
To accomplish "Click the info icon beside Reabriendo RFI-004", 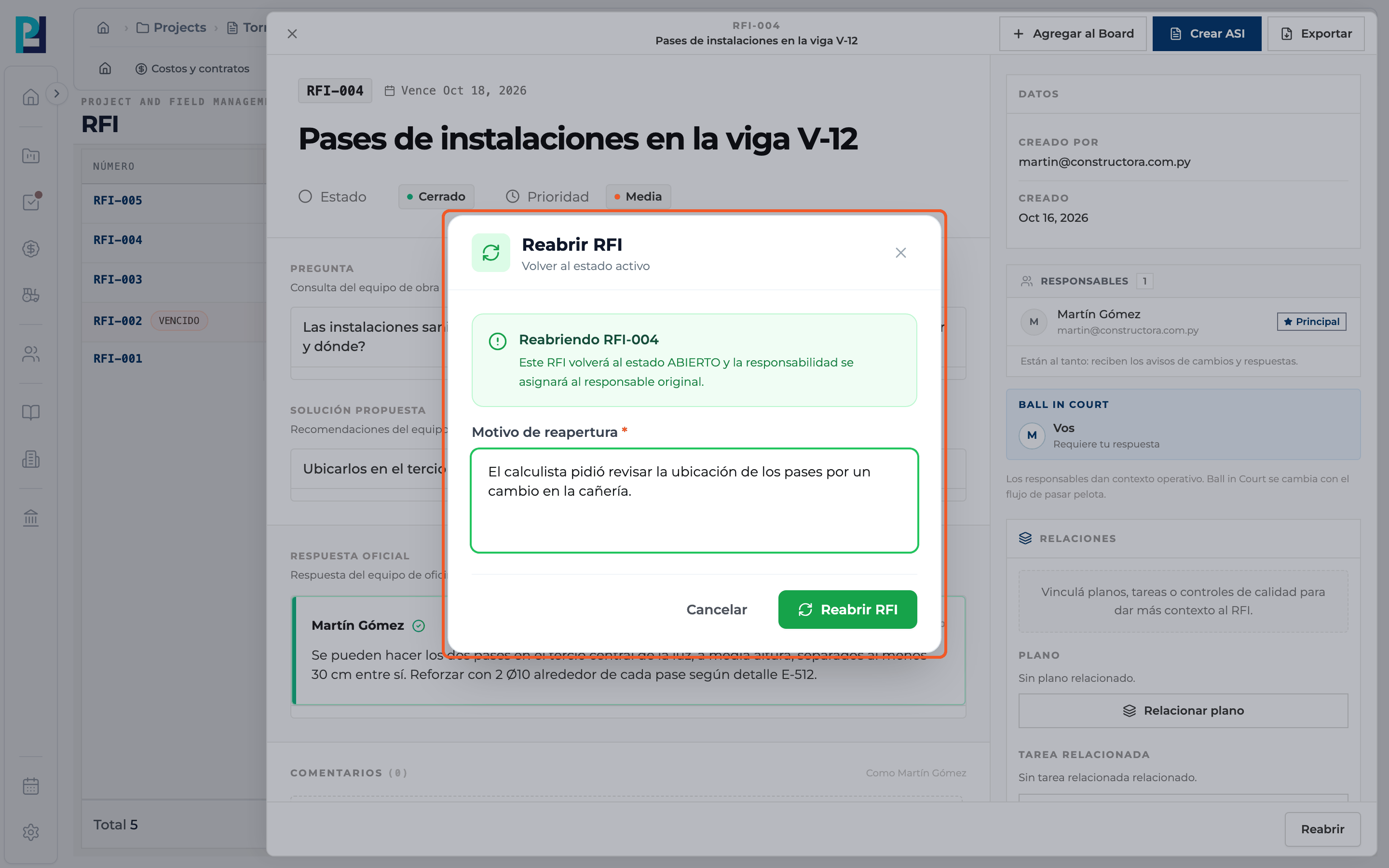I will coord(497,341).
